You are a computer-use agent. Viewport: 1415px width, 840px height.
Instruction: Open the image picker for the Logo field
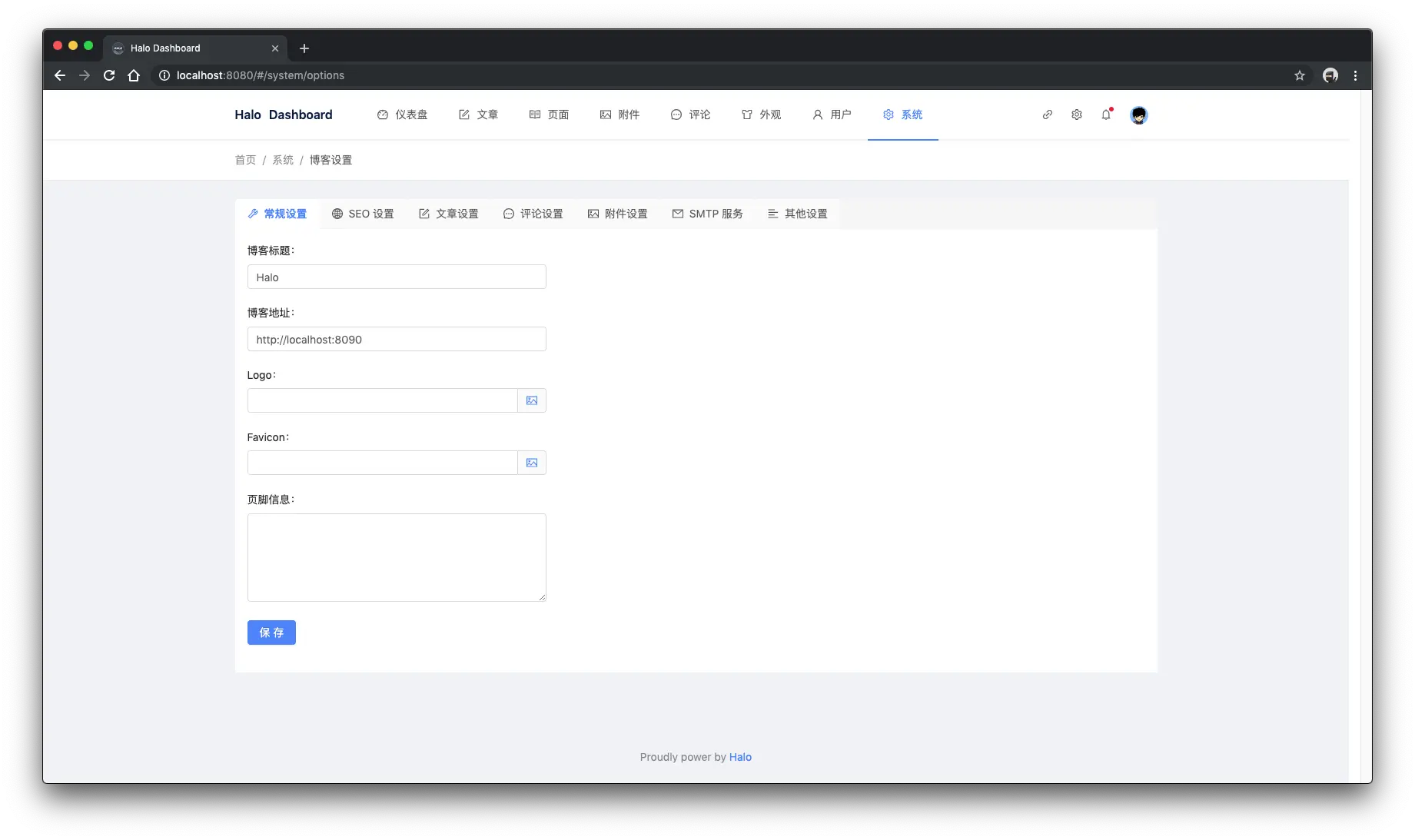[x=531, y=400]
